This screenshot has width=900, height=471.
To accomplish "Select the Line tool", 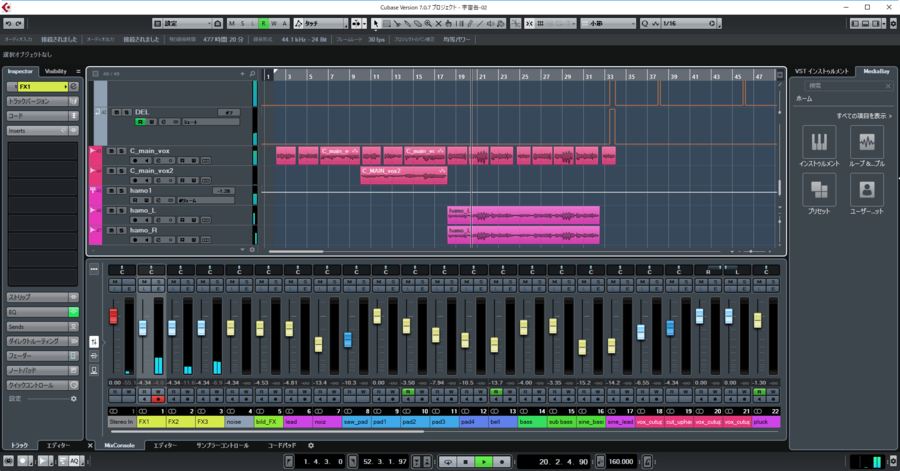I will [x=480, y=24].
